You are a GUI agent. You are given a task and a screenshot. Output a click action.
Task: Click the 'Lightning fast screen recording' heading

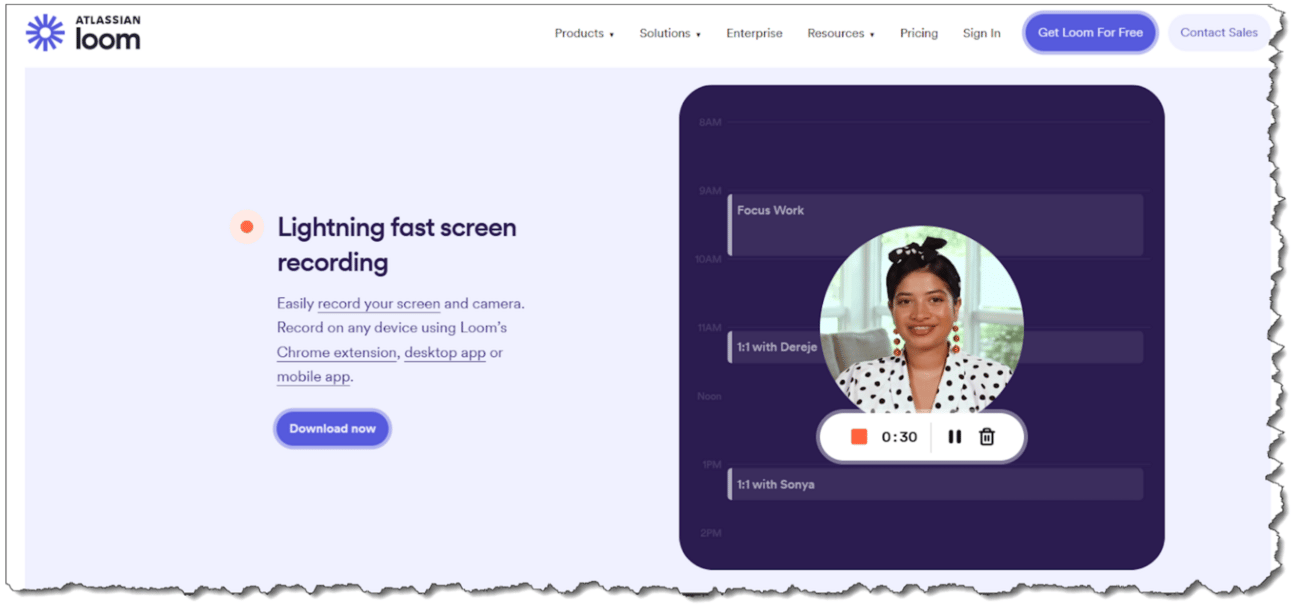[x=397, y=245]
